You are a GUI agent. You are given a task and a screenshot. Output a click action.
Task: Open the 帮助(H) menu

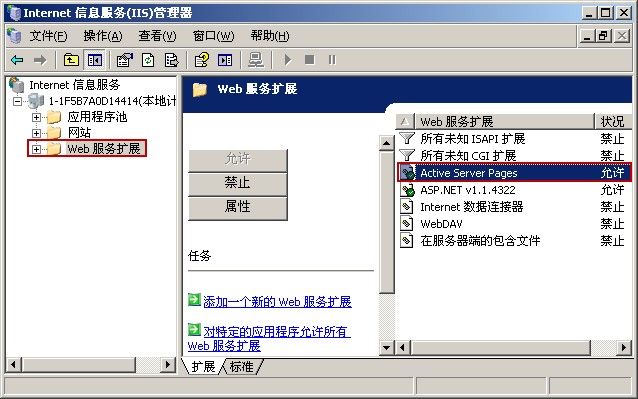[270, 36]
